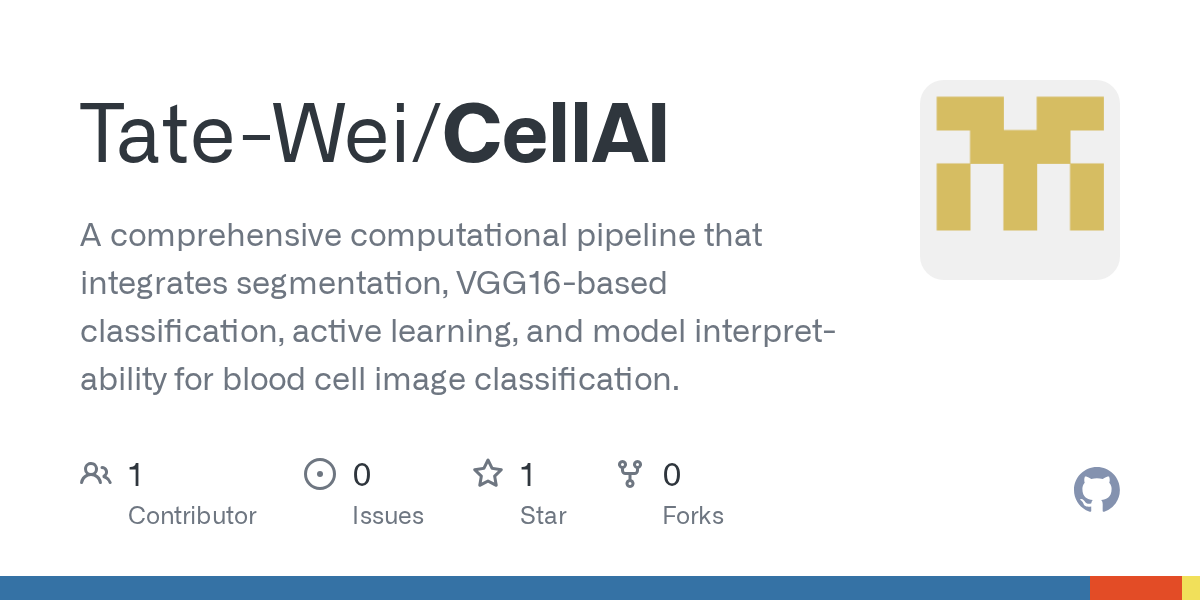The height and width of the screenshot is (600, 1200).
Task: Select the Issues label text
Action: point(388,516)
